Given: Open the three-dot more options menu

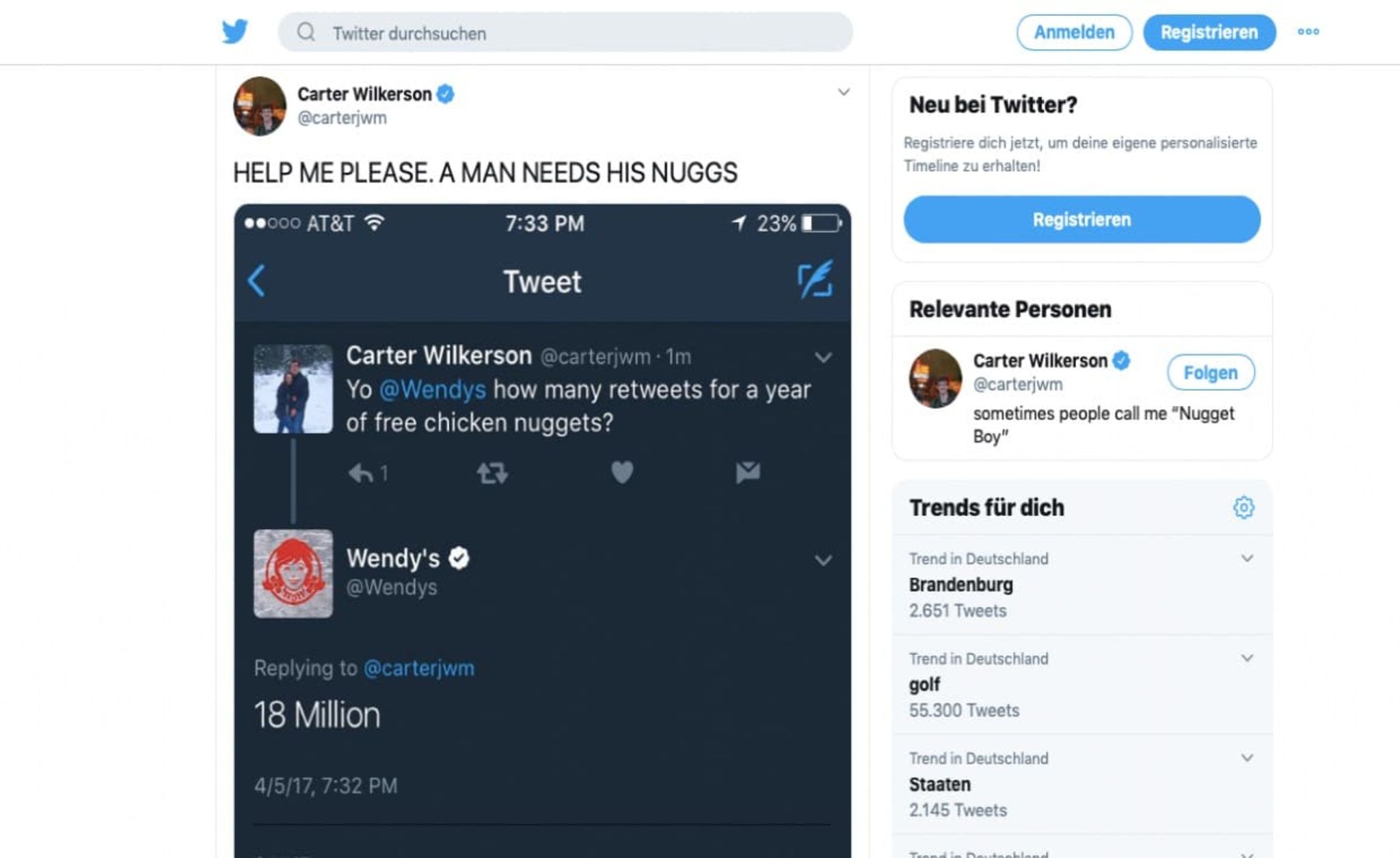Looking at the screenshot, I should pyautogui.click(x=1308, y=31).
